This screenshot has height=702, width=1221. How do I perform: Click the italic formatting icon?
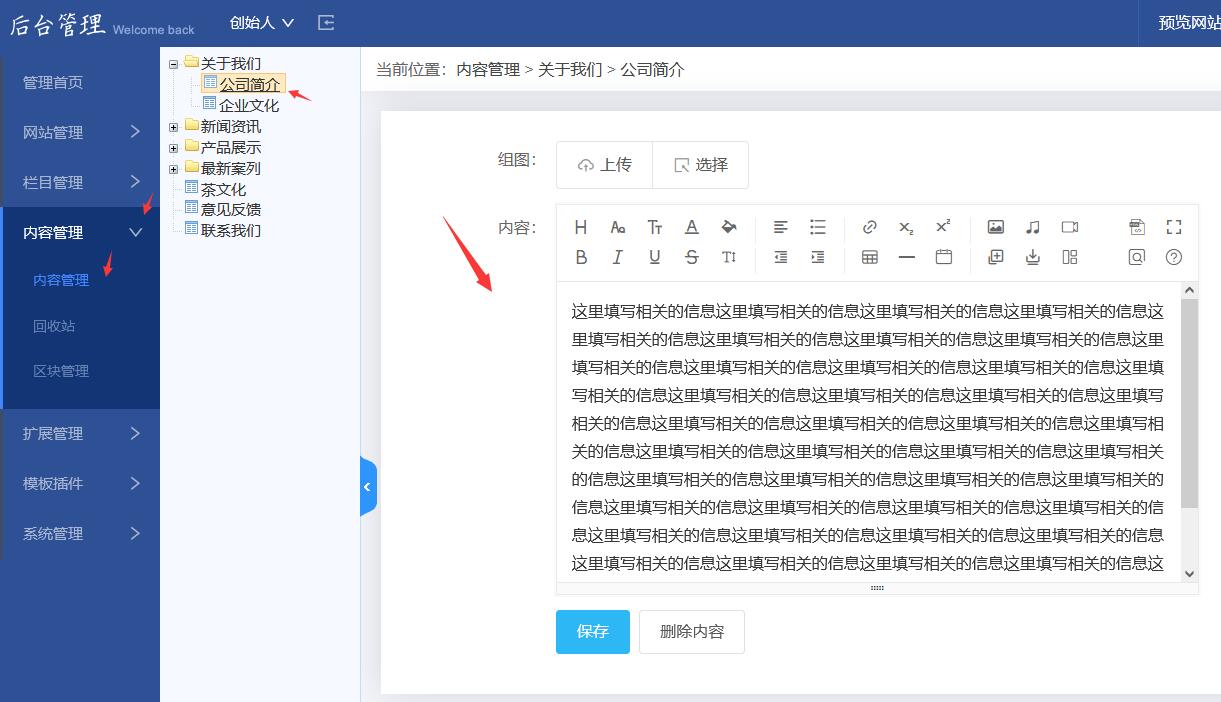(x=617, y=257)
